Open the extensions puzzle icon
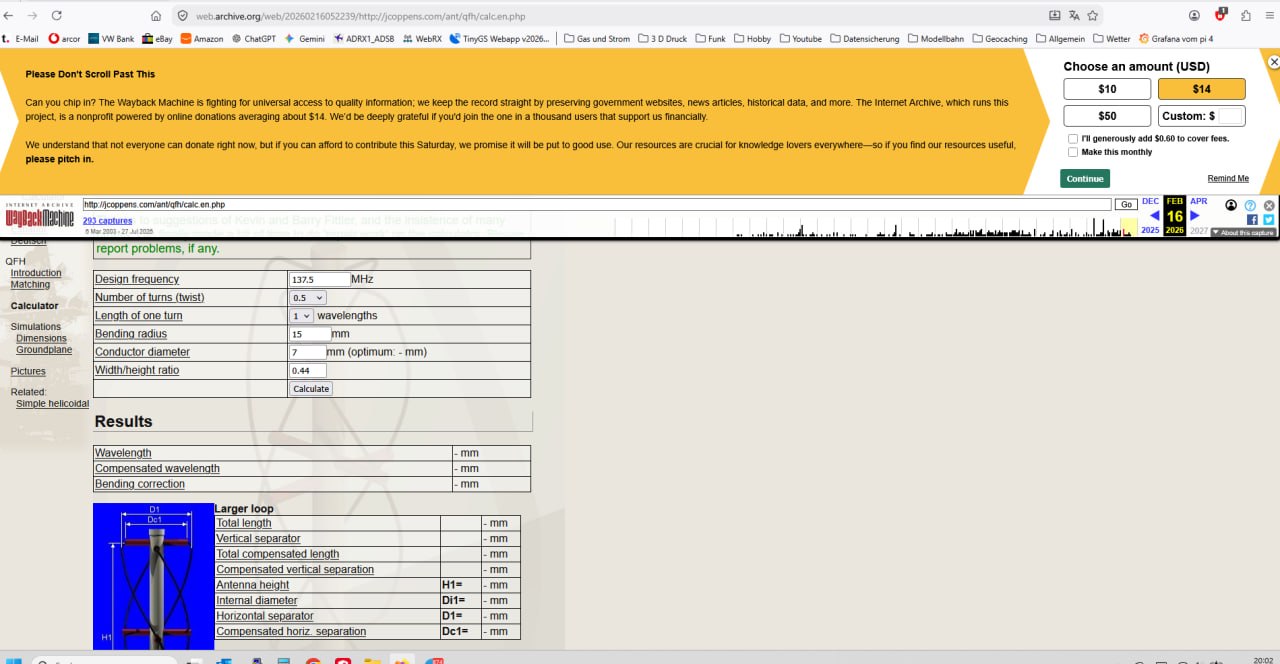This screenshot has width=1280, height=664. (x=1246, y=16)
